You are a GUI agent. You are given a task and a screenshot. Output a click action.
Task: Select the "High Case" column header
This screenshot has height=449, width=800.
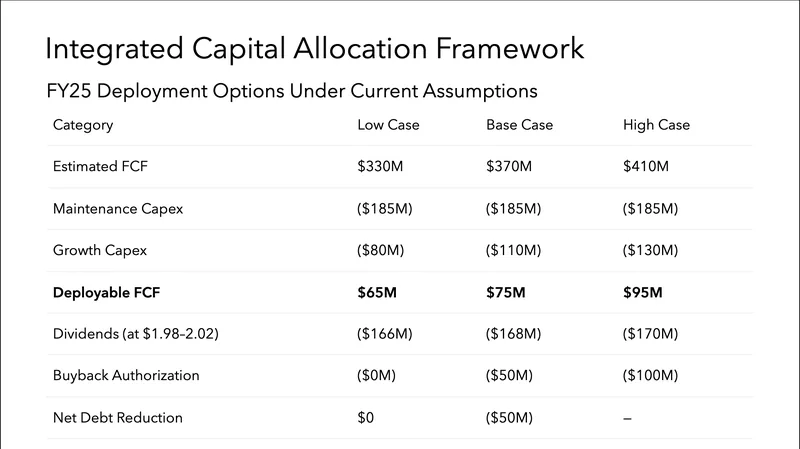click(x=656, y=125)
